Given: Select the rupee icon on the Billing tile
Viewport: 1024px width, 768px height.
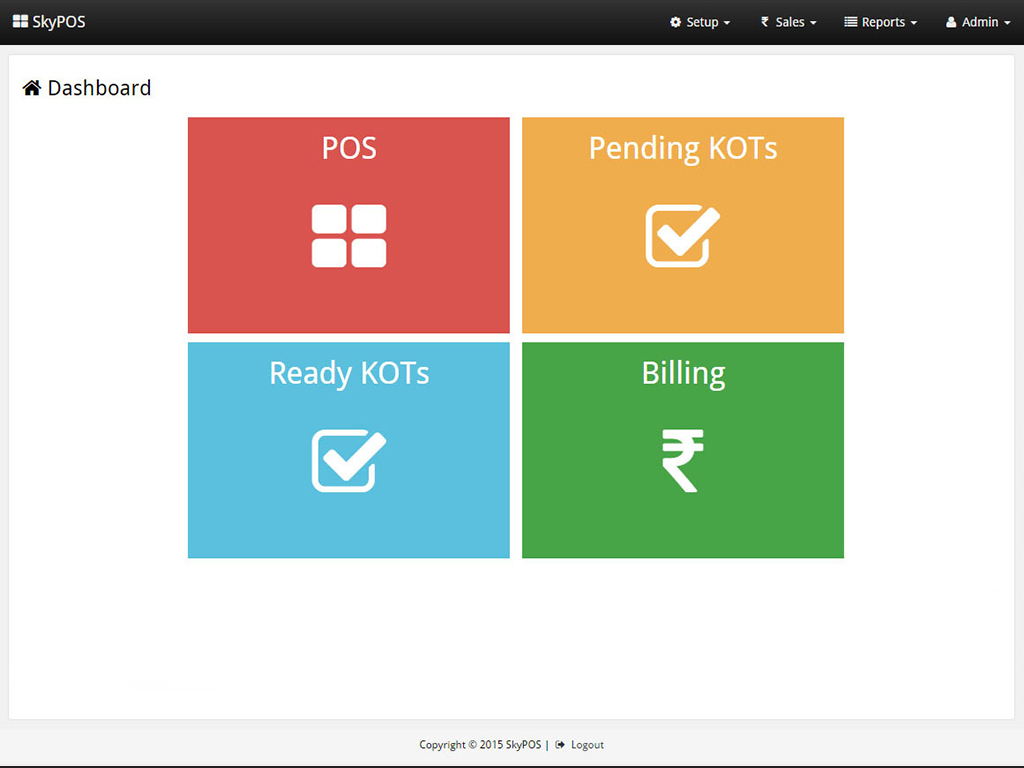Looking at the screenshot, I should pyautogui.click(x=682, y=462).
